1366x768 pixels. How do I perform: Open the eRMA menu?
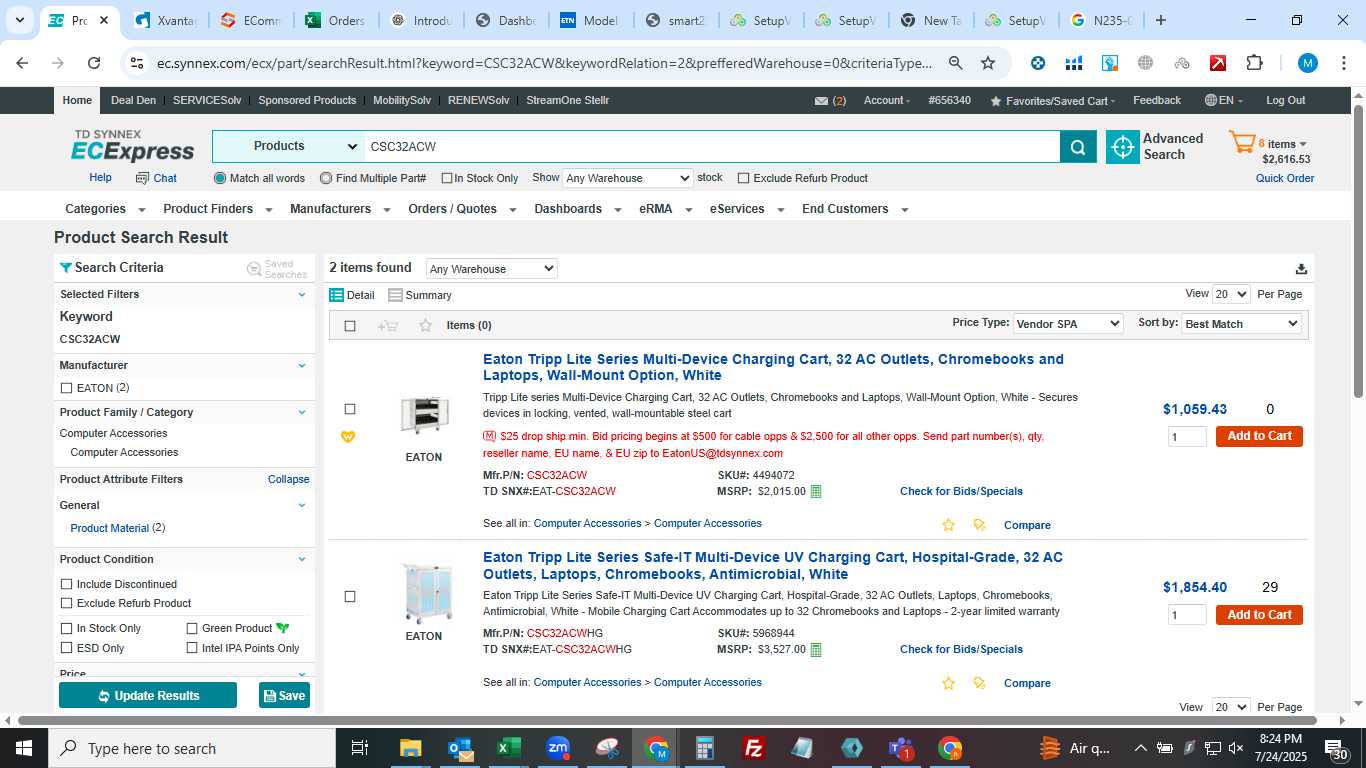coord(665,209)
